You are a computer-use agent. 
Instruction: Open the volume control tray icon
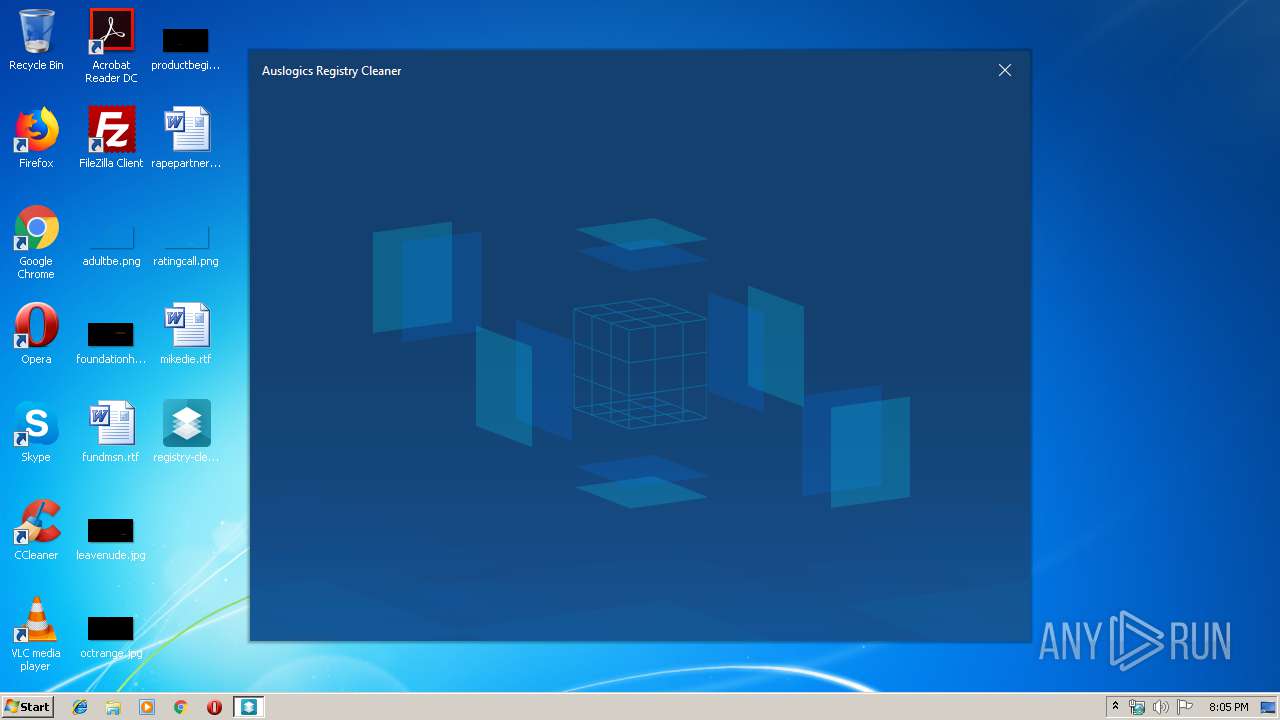[1161, 707]
